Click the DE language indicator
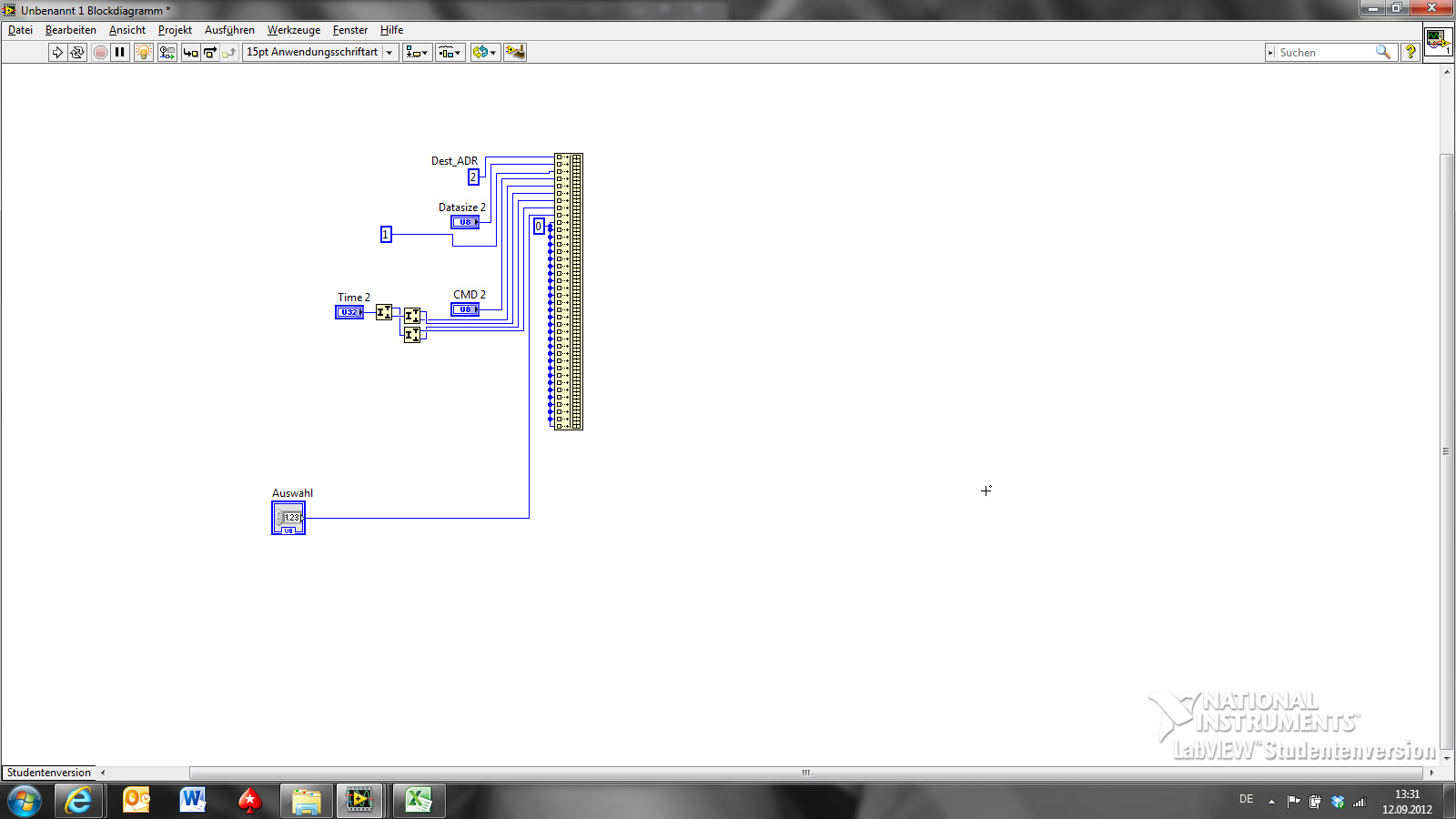The width and height of the screenshot is (1456, 819). [x=1246, y=799]
